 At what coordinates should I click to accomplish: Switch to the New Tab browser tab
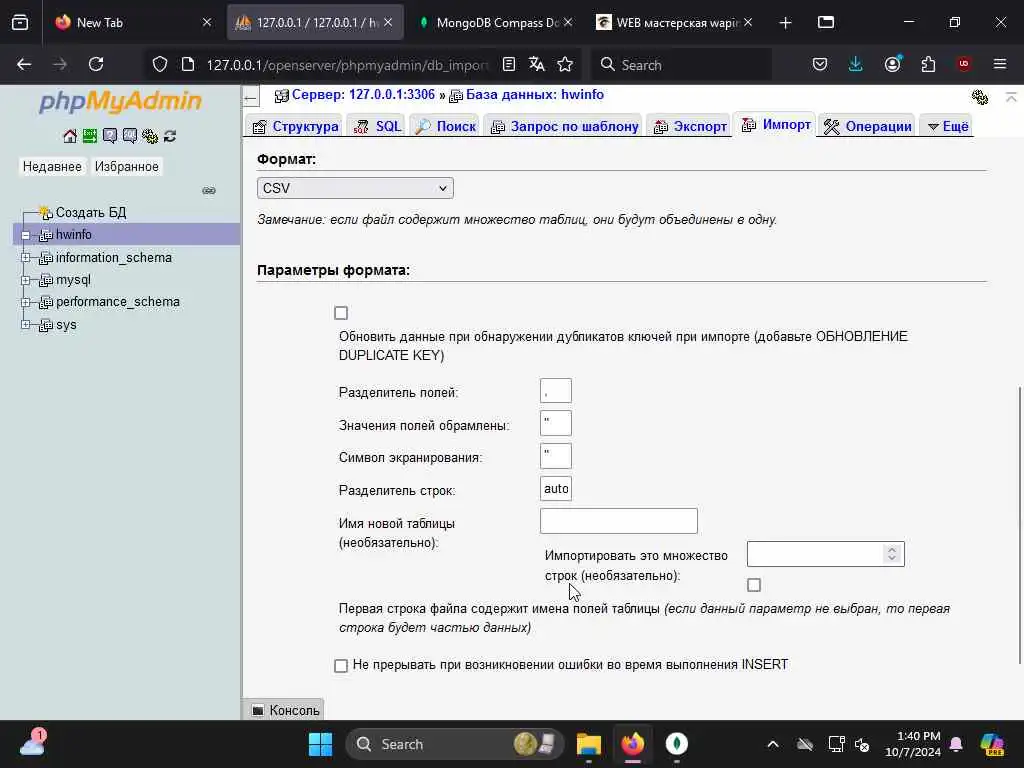click(133, 22)
